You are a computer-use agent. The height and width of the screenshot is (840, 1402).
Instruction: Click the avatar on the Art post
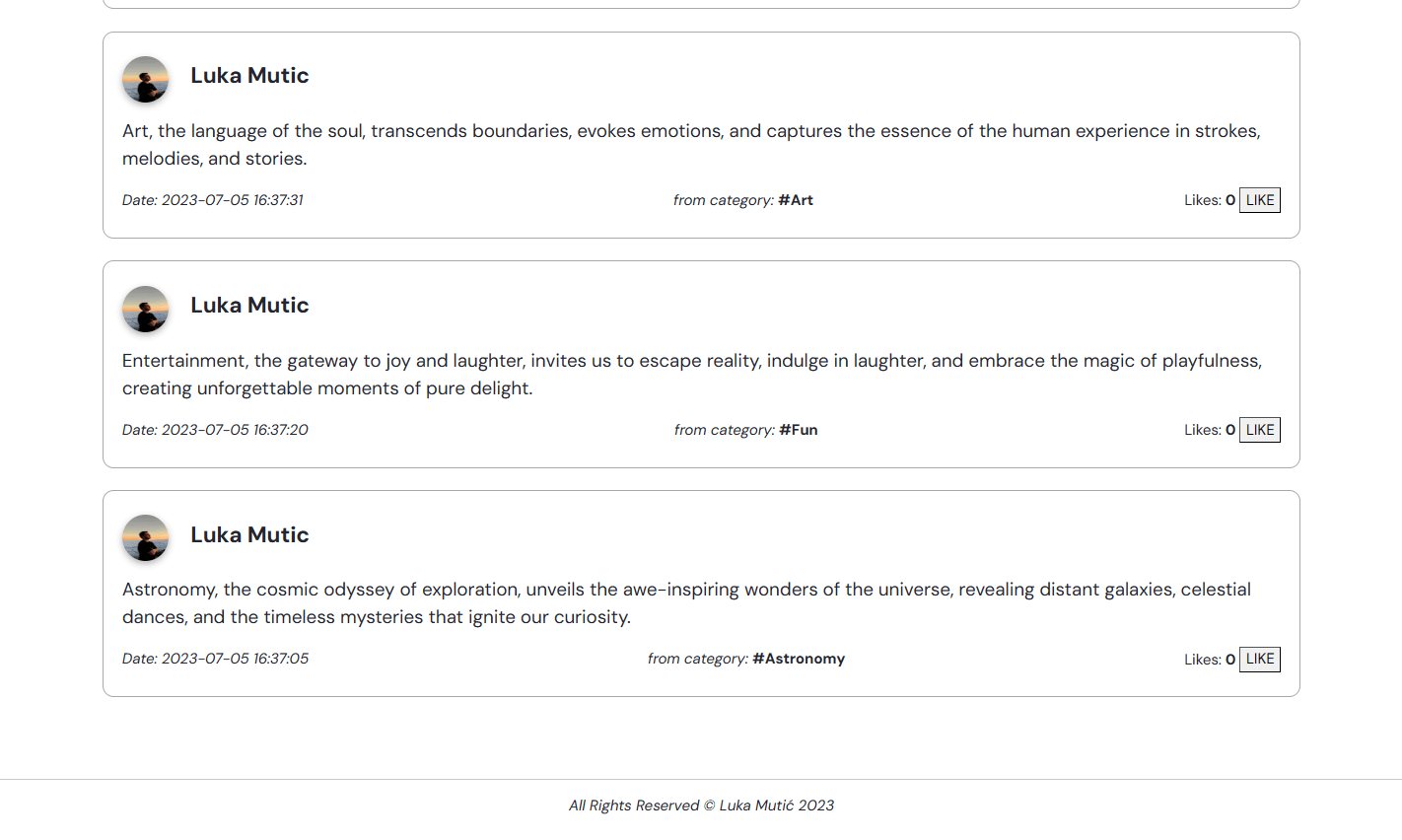(x=146, y=79)
